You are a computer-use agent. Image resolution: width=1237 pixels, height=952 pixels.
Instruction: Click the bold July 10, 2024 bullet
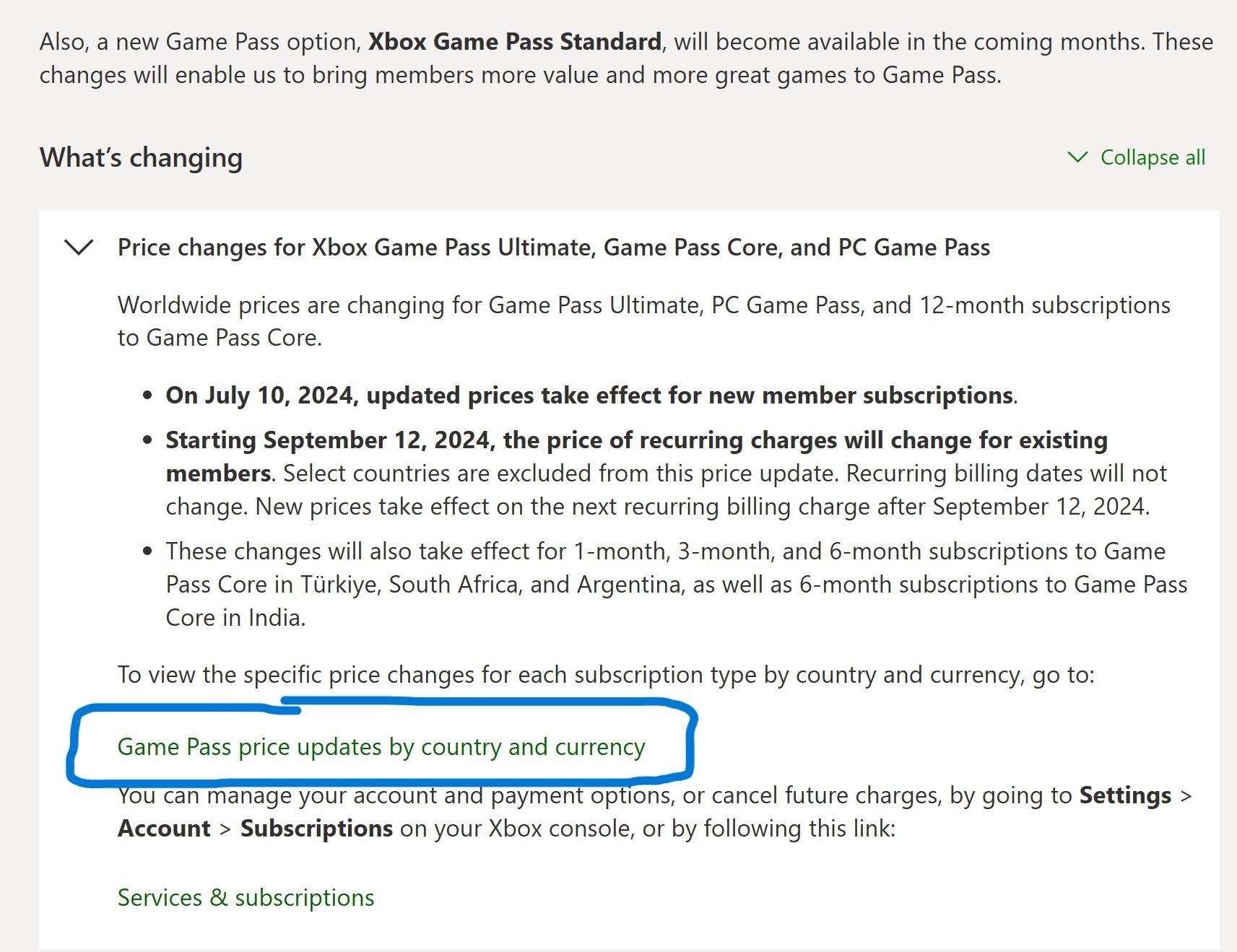coord(589,396)
